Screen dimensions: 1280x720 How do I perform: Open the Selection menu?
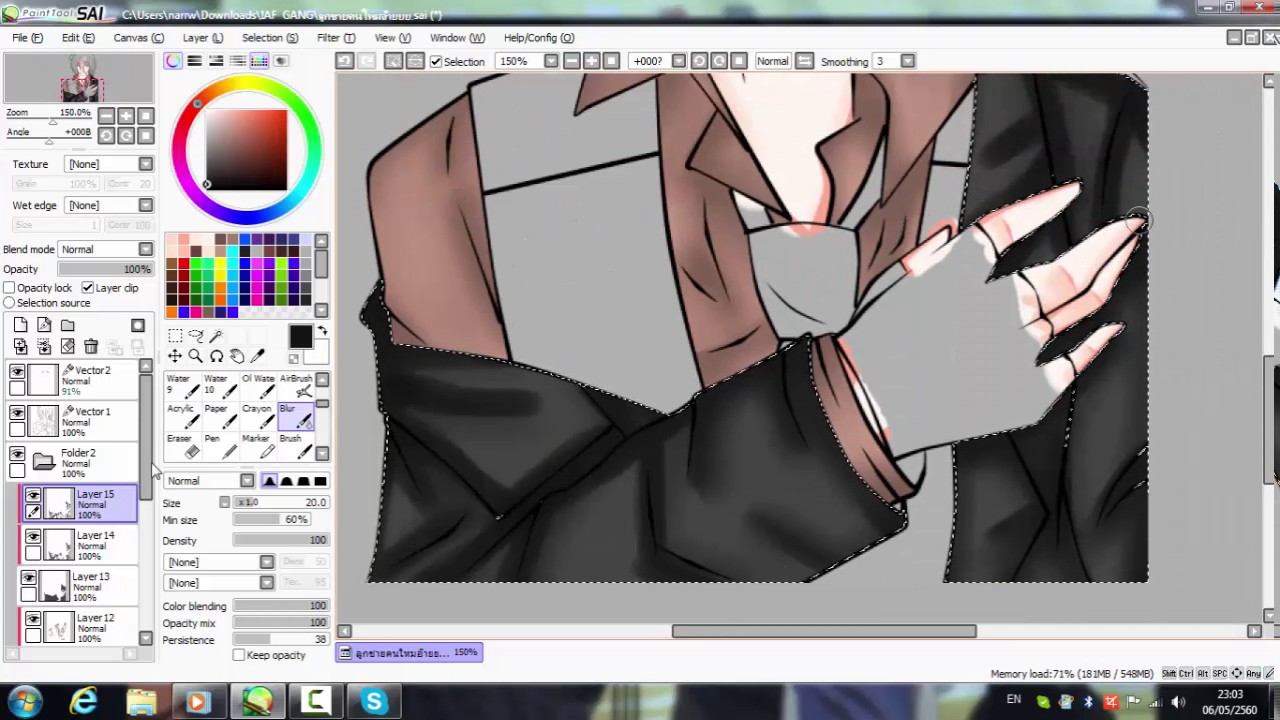pos(270,38)
